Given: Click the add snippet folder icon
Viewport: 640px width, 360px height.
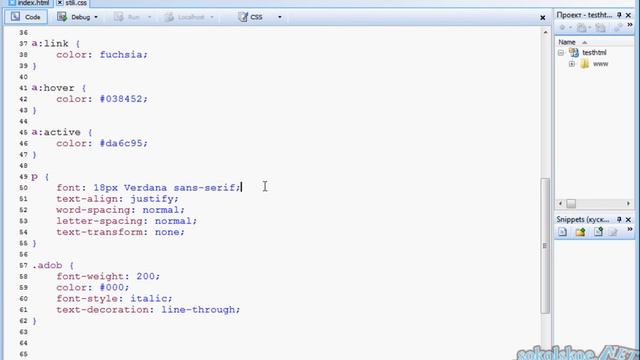Looking at the screenshot, I should click(580, 232).
